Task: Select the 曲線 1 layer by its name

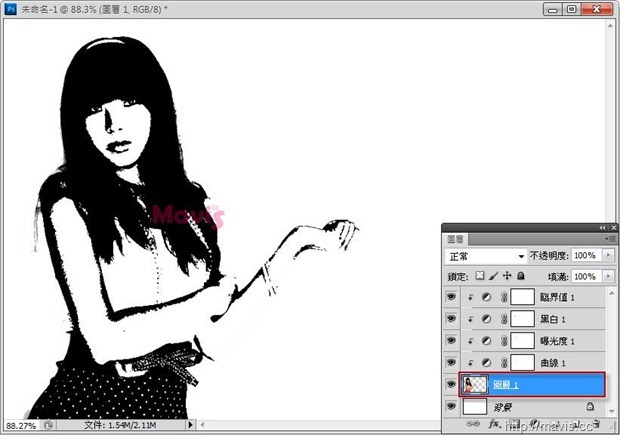Action: click(x=553, y=363)
